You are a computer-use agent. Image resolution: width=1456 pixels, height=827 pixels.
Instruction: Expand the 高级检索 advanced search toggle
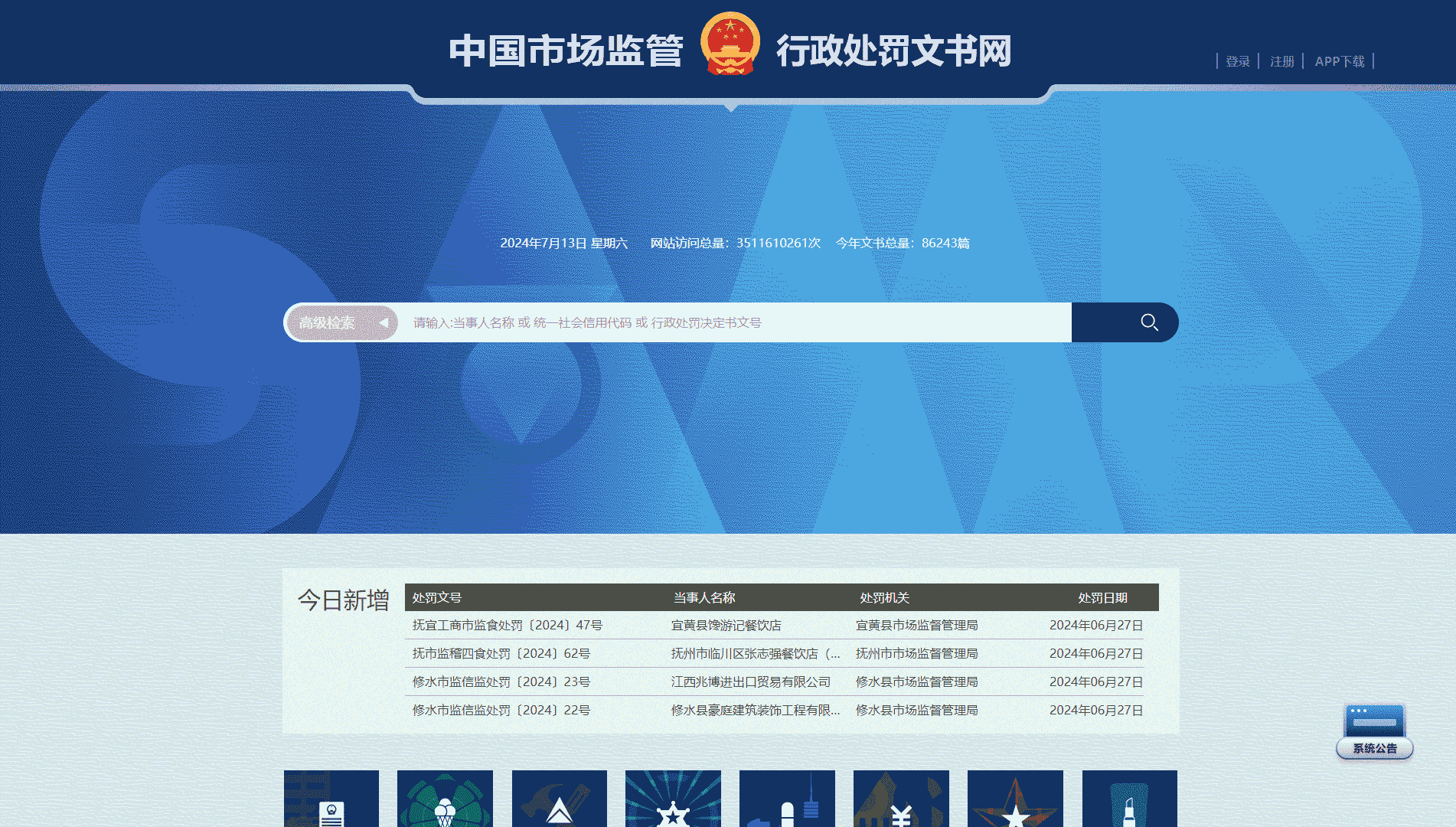[343, 322]
